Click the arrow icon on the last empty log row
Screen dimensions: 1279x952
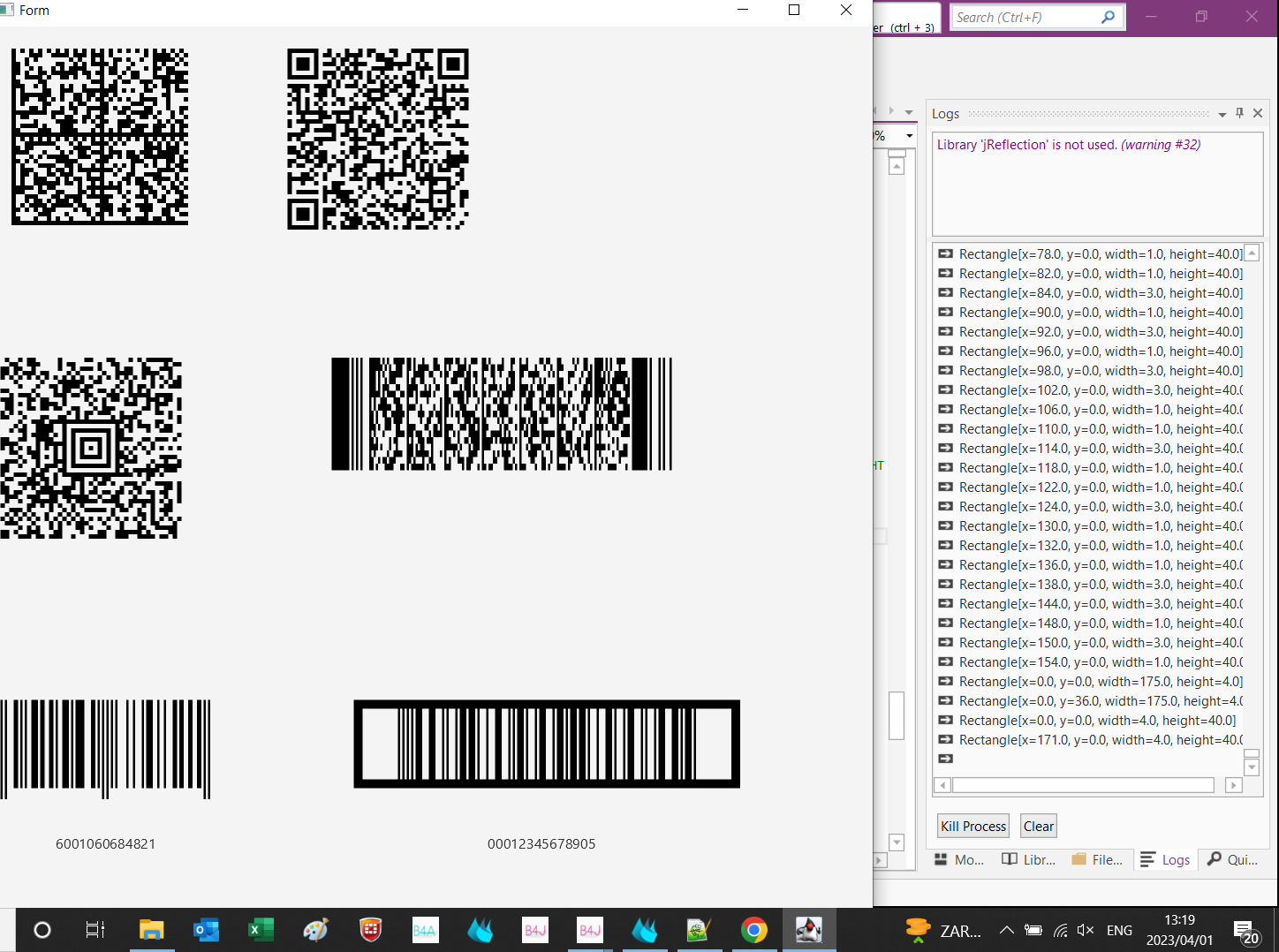[x=945, y=759]
